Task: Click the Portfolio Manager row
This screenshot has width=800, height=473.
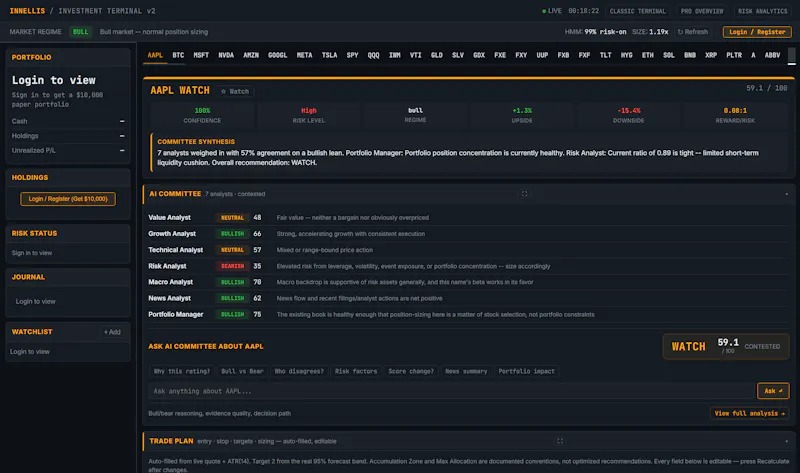Action: (x=467, y=315)
